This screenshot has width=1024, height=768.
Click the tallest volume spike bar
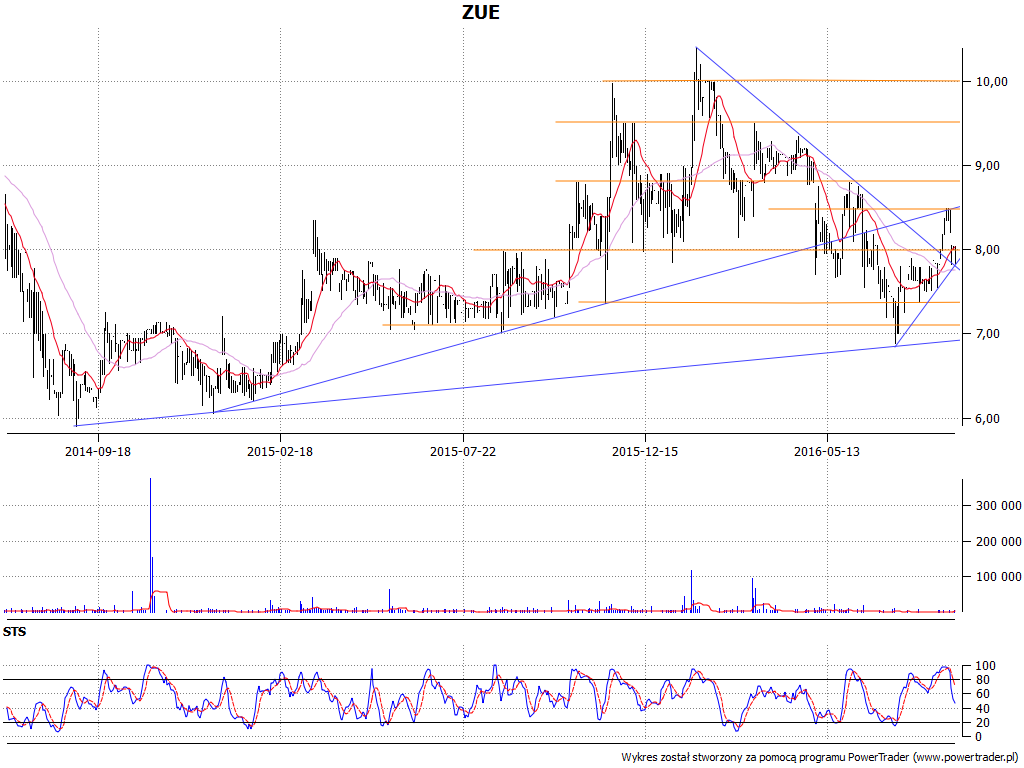(150, 545)
